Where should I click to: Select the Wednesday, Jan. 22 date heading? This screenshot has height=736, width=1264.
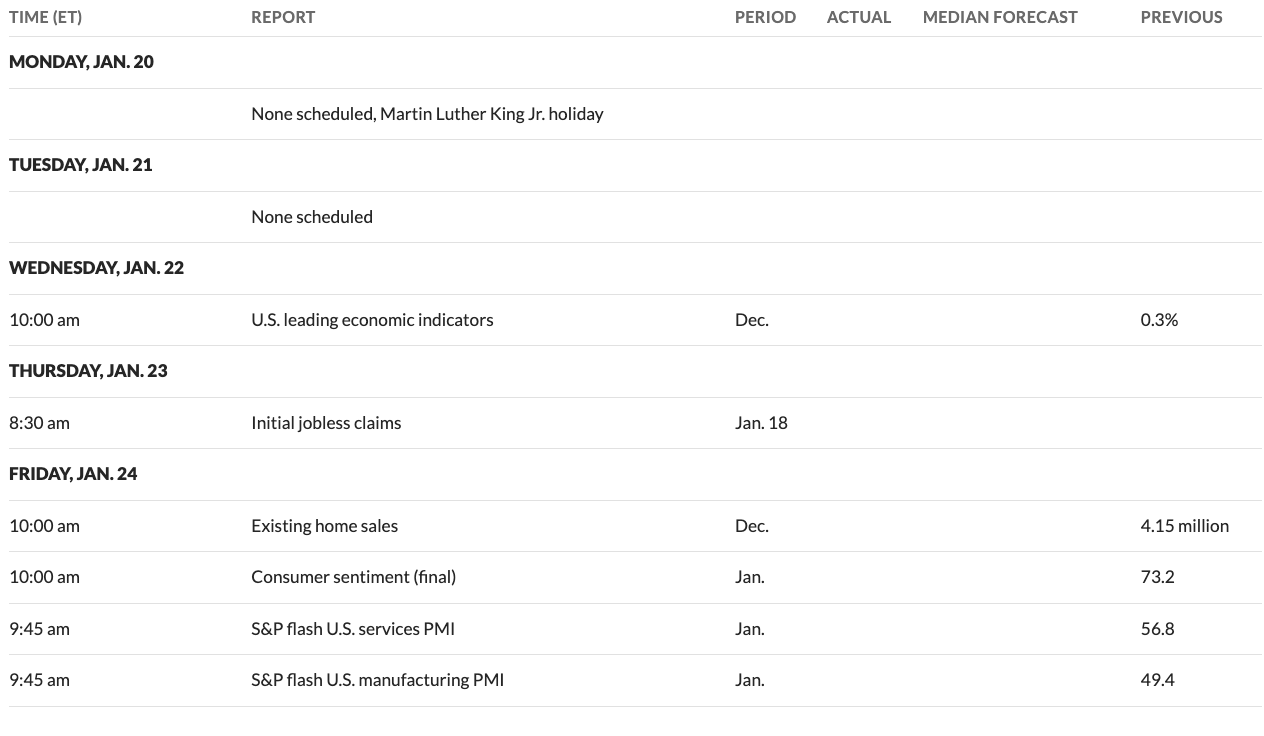96,268
